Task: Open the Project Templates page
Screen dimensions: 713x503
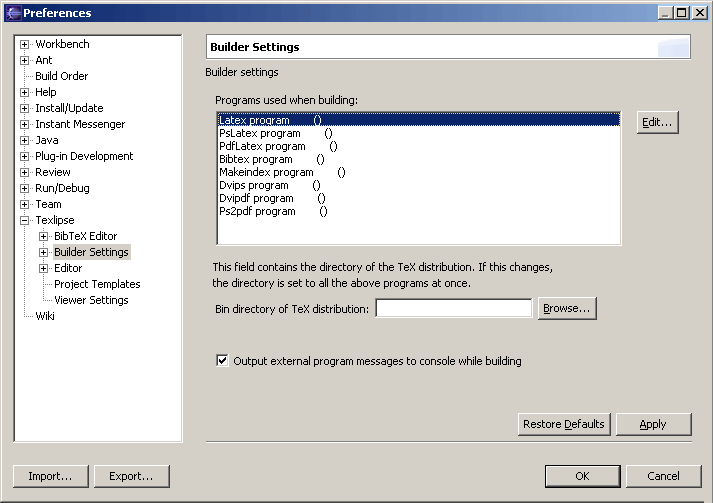Action: click(97, 284)
